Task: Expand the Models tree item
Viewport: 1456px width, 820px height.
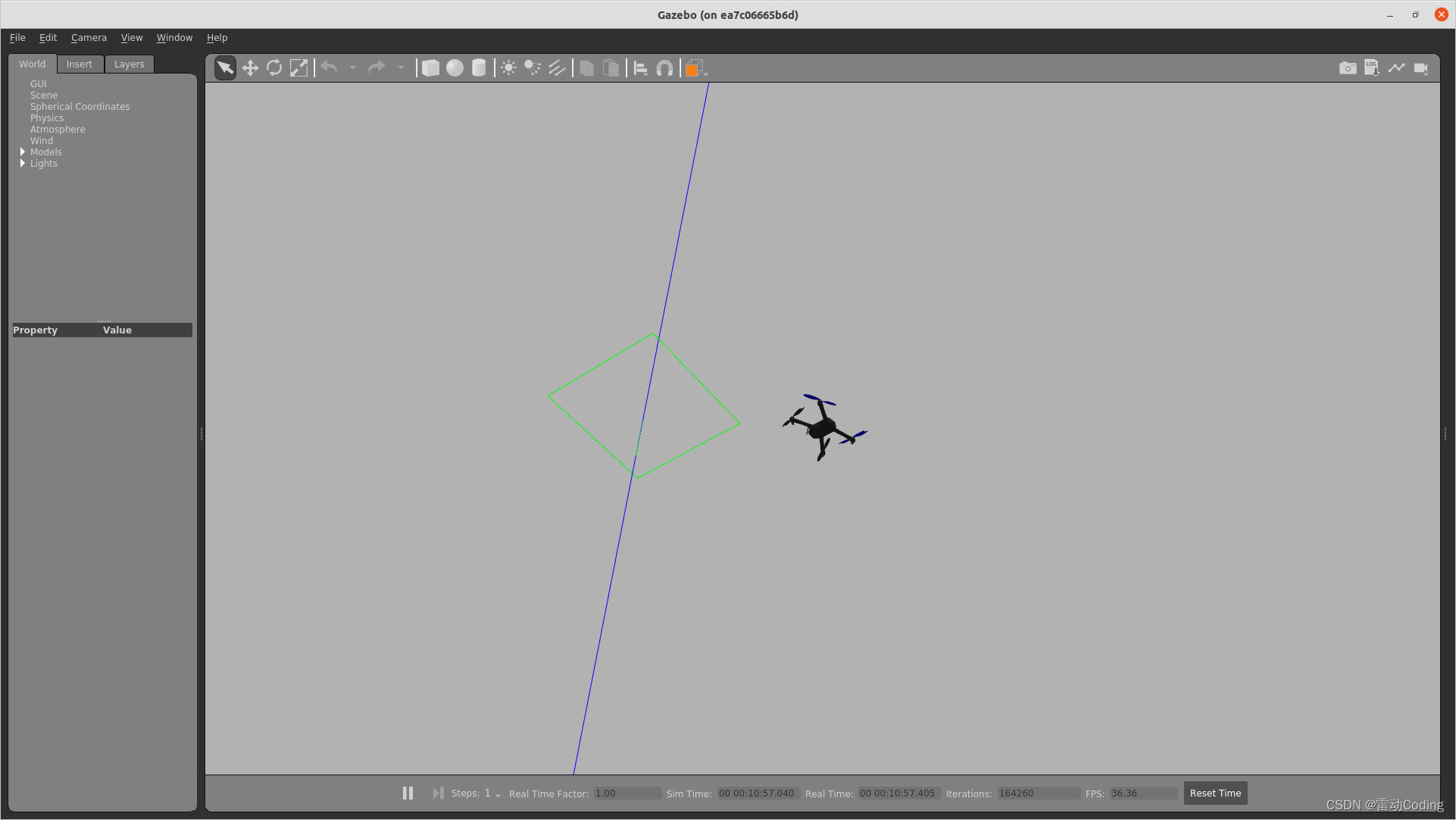Action: click(23, 152)
